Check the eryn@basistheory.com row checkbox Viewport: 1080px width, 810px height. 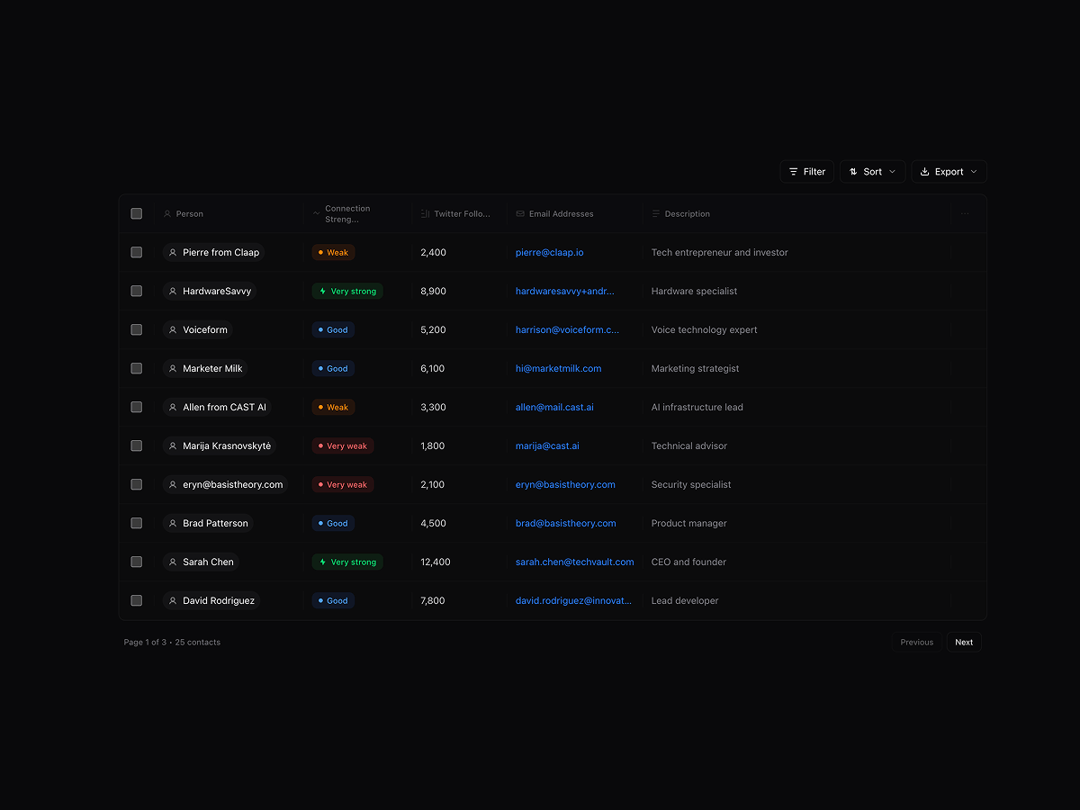(136, 484)
